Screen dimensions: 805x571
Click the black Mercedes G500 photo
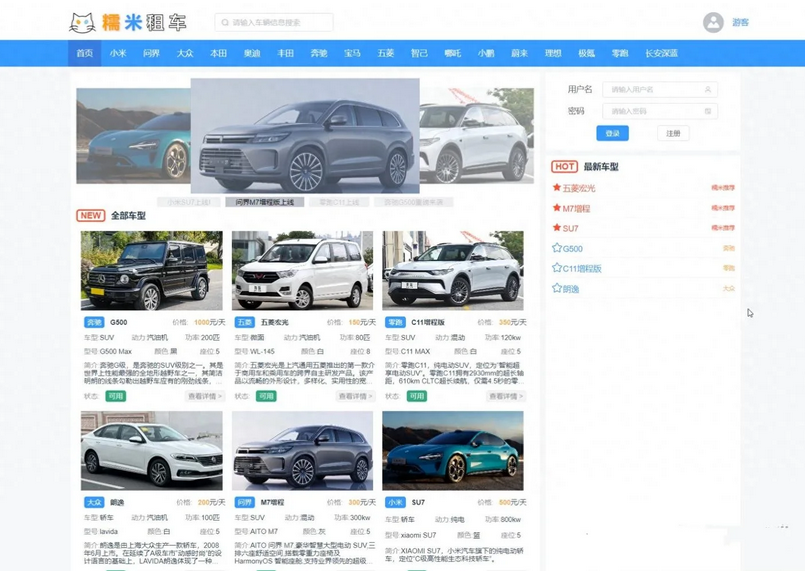(x=152, y=271)
